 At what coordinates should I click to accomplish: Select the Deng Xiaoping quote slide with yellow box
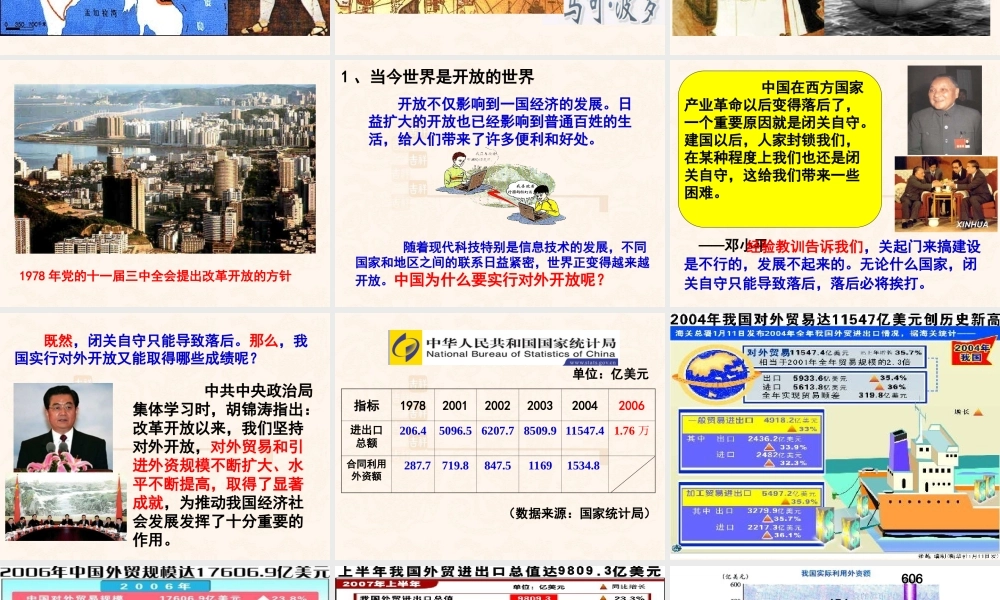[835, 183]
